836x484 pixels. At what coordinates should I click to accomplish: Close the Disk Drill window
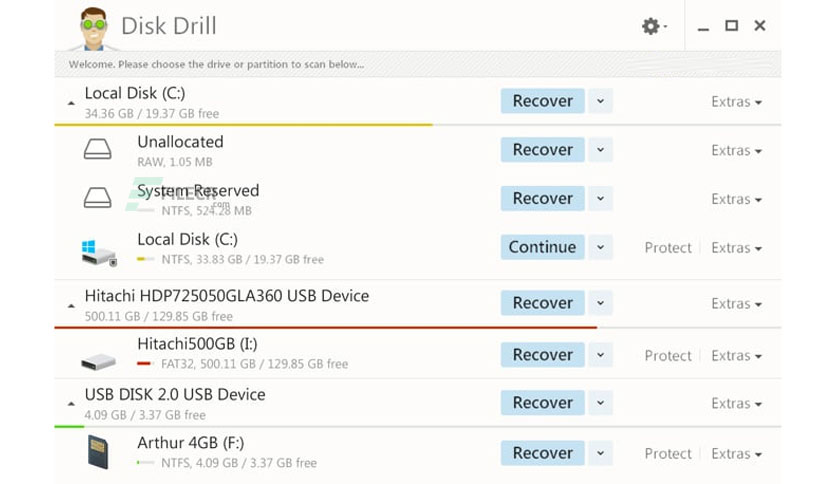click(760, 26)
